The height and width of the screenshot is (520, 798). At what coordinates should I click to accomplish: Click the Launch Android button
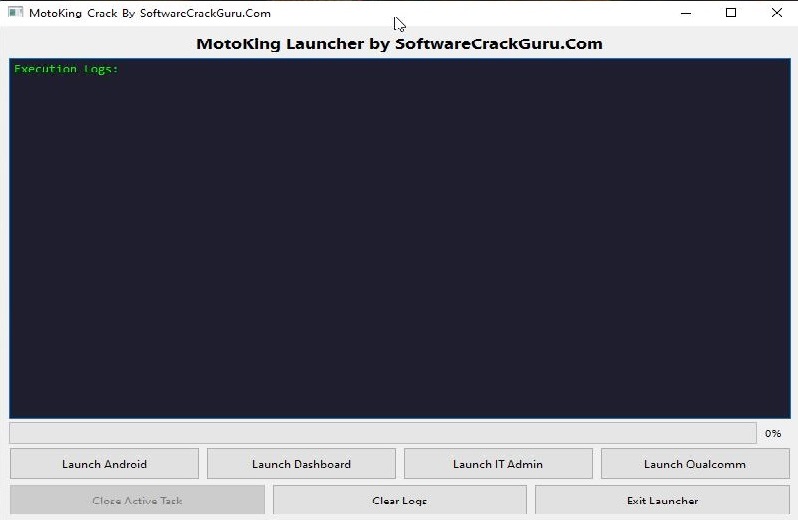[x=104, y=464]
